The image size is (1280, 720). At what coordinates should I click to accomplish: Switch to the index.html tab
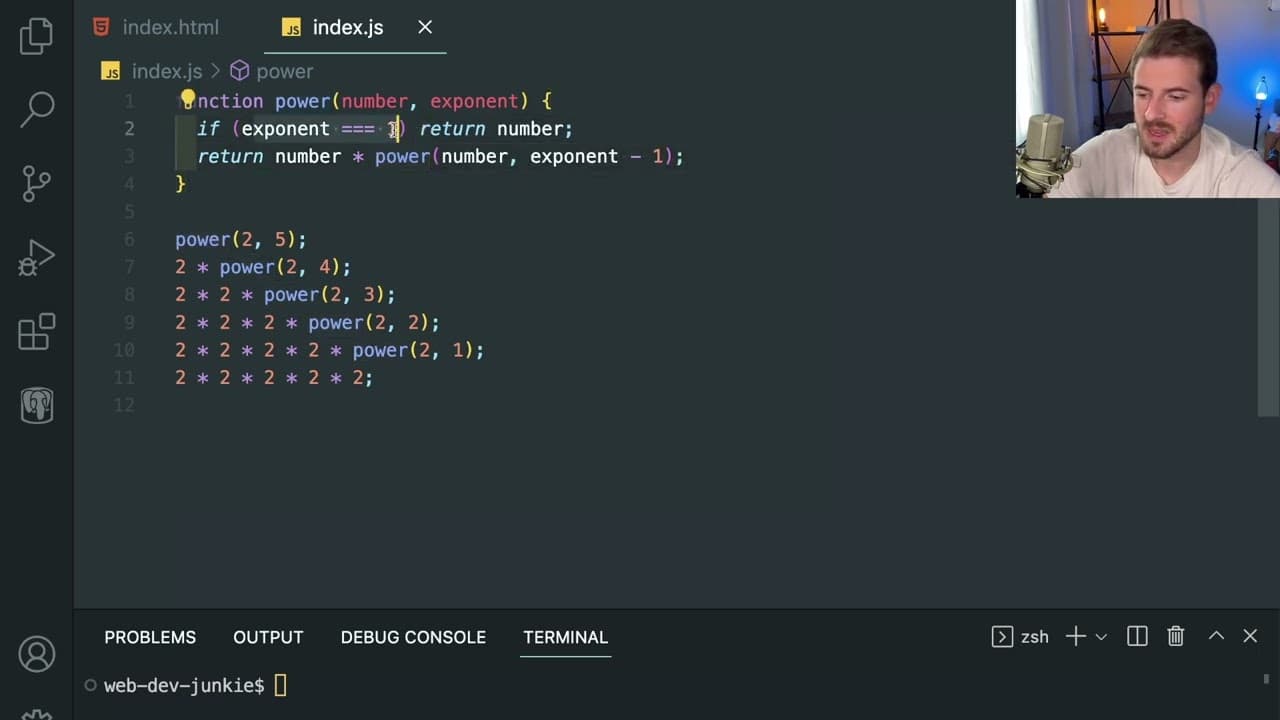156,27
